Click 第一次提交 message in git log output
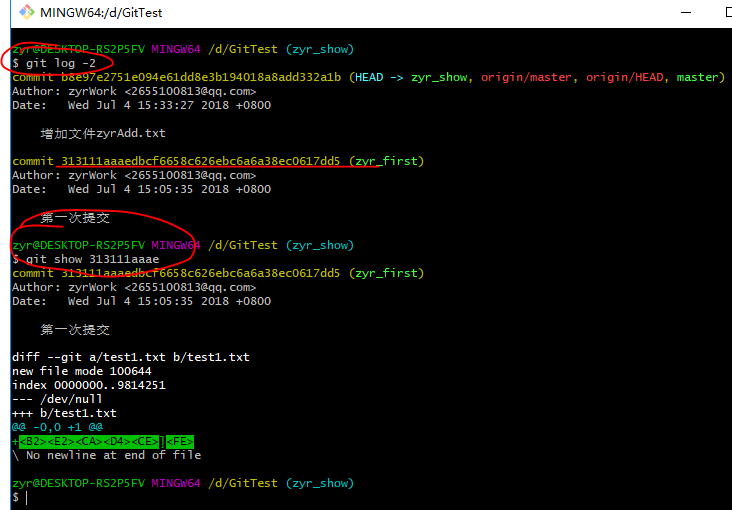The height and width of the screenshot is (510, 732). point(75,218)
